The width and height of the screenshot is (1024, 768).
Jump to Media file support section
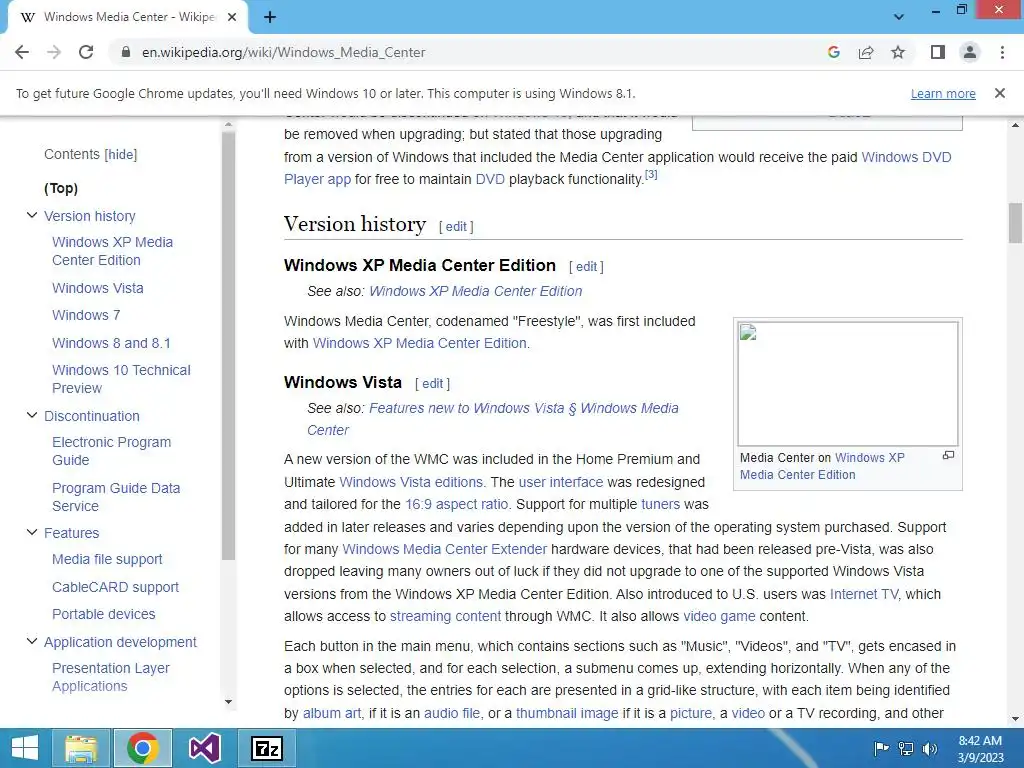tap(107, 560)
